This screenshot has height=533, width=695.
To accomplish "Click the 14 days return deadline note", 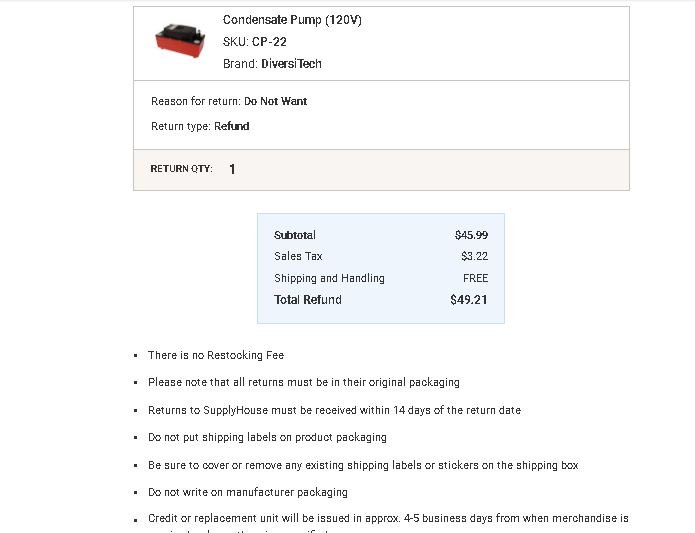I will coord(334,410).
